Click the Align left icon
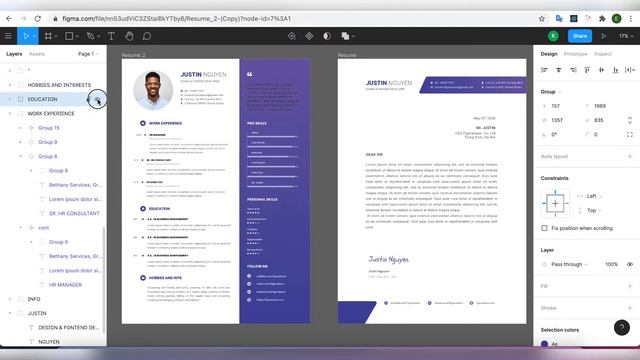640x360 pixels. [x=544, y=70]
